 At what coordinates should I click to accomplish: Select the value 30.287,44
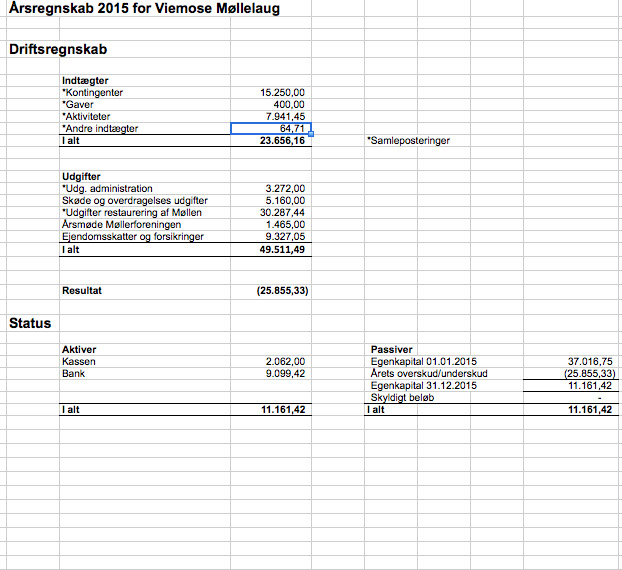point(282,212)
